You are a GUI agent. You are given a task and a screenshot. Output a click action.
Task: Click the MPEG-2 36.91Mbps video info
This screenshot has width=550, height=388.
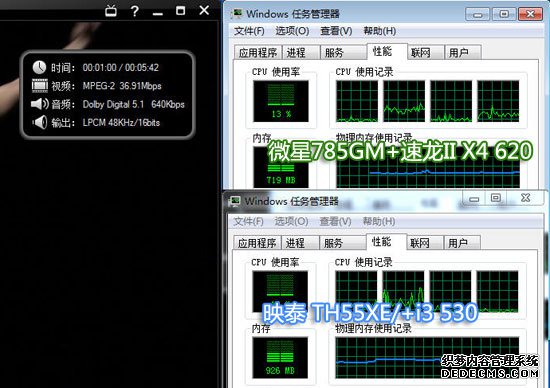pyautogui.click(x=122, y=86)
